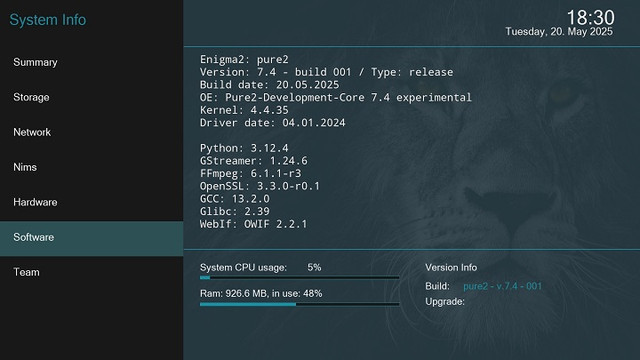Click the Kernel 4.4.35 line

tap(244, 110)
